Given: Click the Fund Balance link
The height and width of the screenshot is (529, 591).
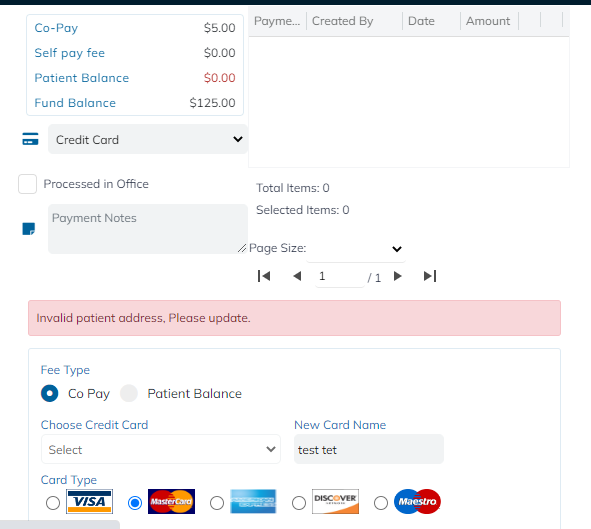Looking at the screenshot, I should point(75,103).
